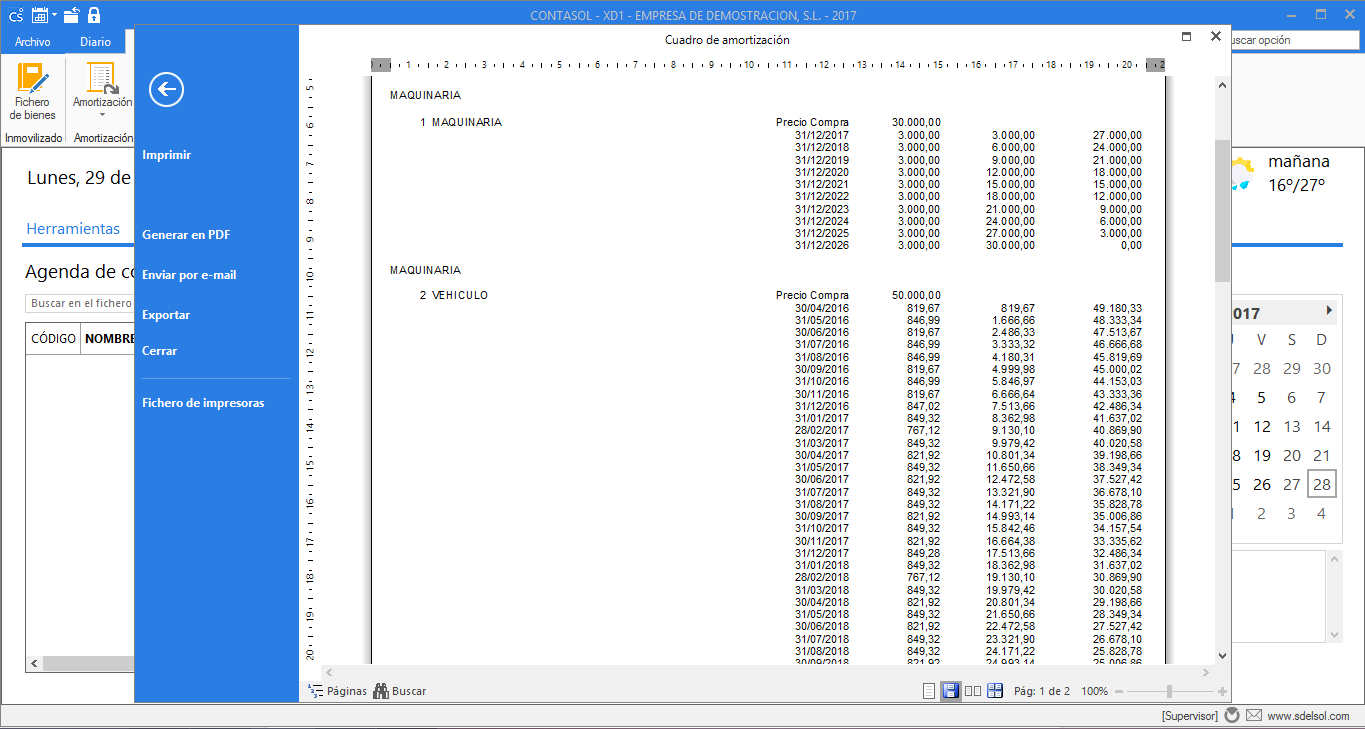Click the Amortización ribbon icon

pos(102,79)
